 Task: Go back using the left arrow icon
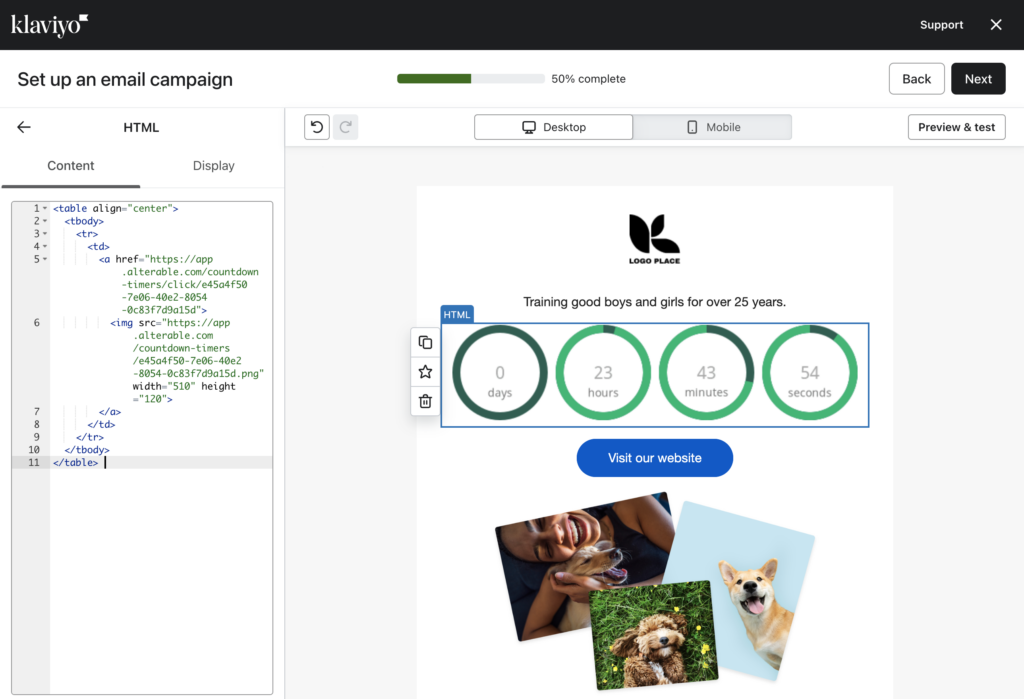[x=24, y=127]
